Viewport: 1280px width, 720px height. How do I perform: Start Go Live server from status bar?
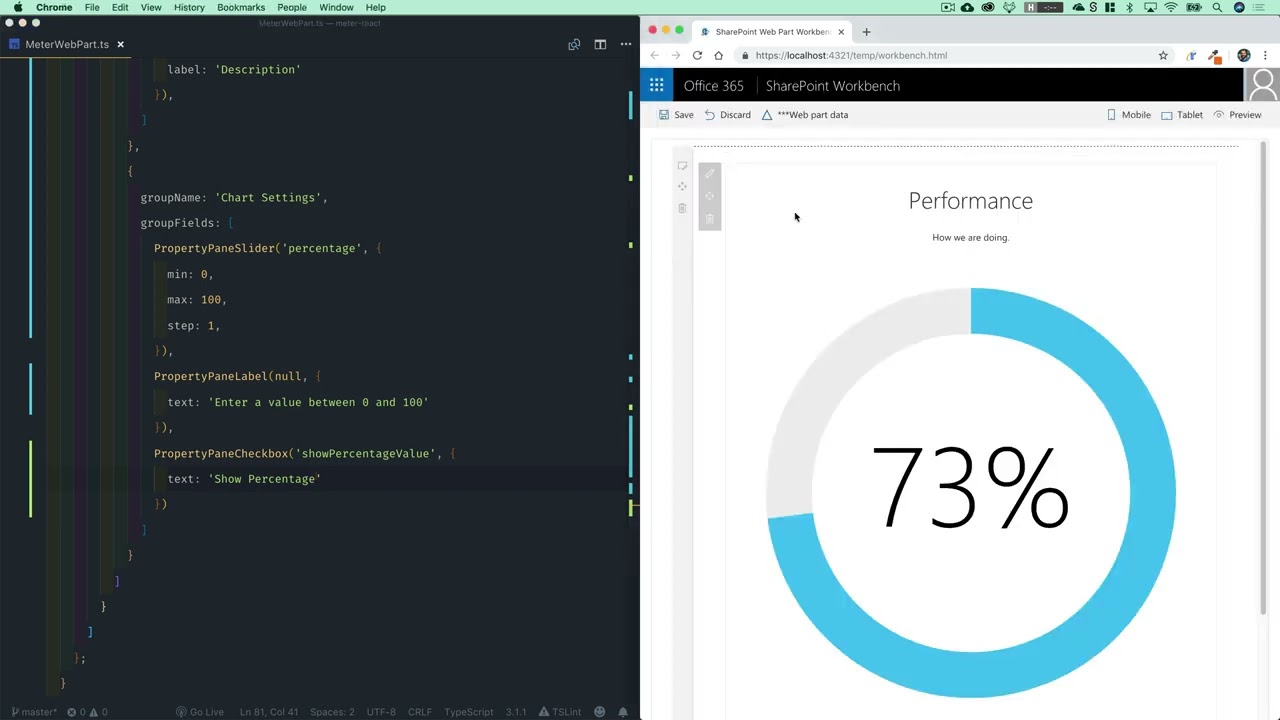coord(200,712)
